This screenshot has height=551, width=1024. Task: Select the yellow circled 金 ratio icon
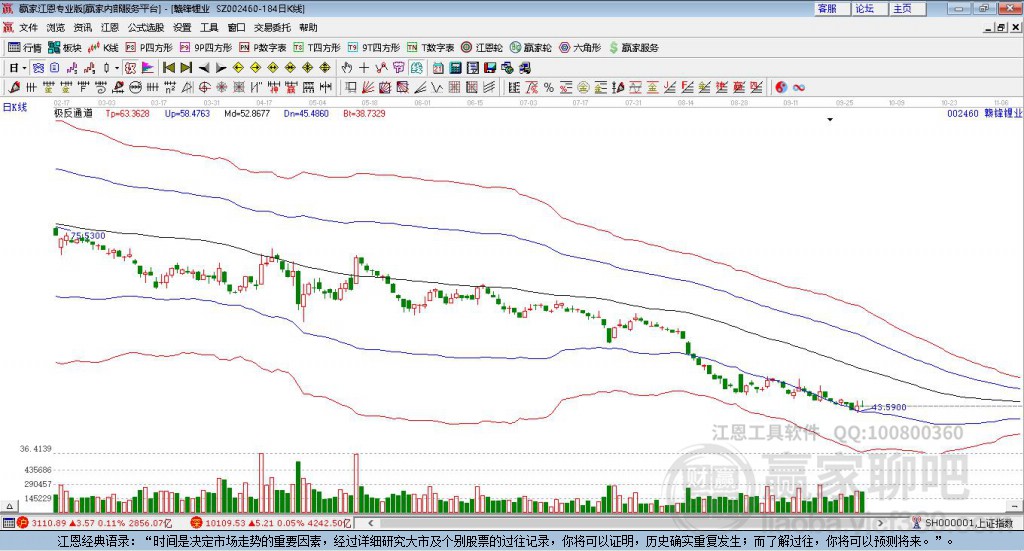click(x=583, y=87)
